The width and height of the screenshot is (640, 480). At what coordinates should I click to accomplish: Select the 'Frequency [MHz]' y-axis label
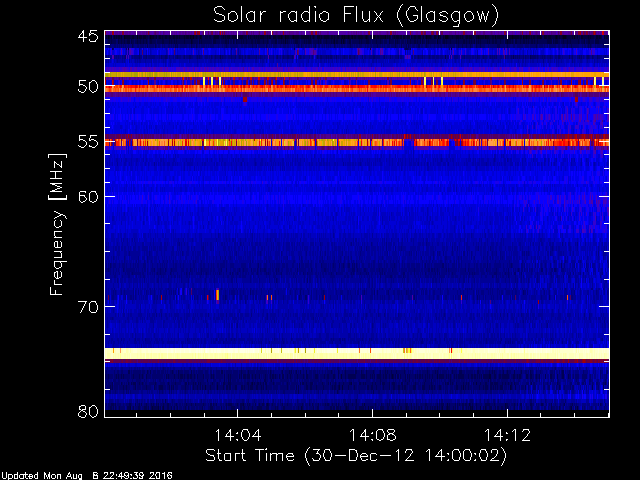pyautogui.click(x=57, y=224)
